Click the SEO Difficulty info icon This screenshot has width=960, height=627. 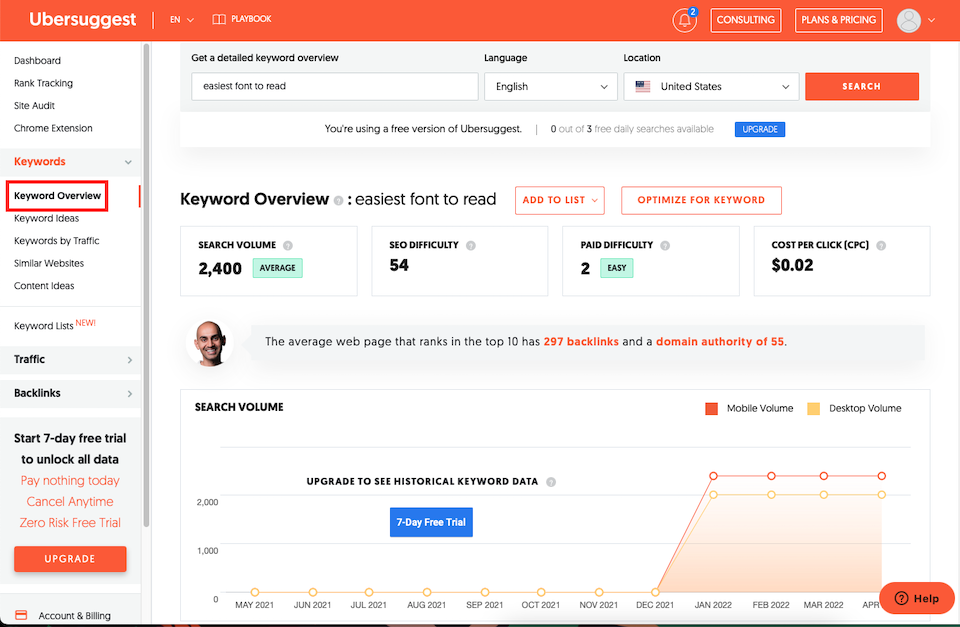[x=471, y=245]
